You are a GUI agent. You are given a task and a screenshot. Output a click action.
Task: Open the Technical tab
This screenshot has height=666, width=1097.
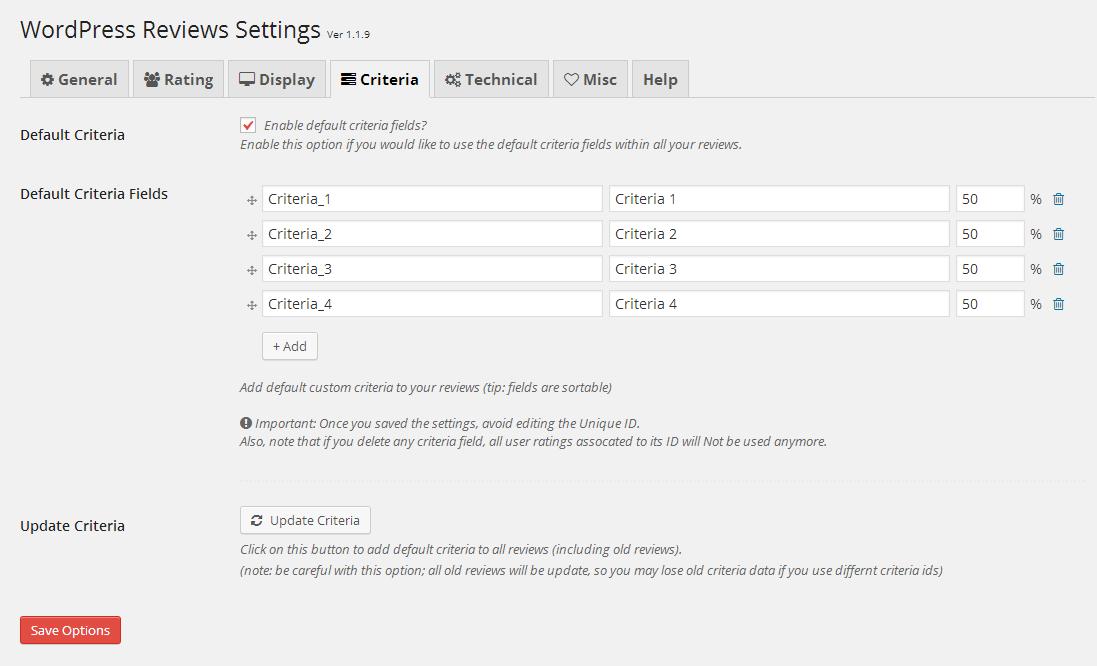click(491, 79)
